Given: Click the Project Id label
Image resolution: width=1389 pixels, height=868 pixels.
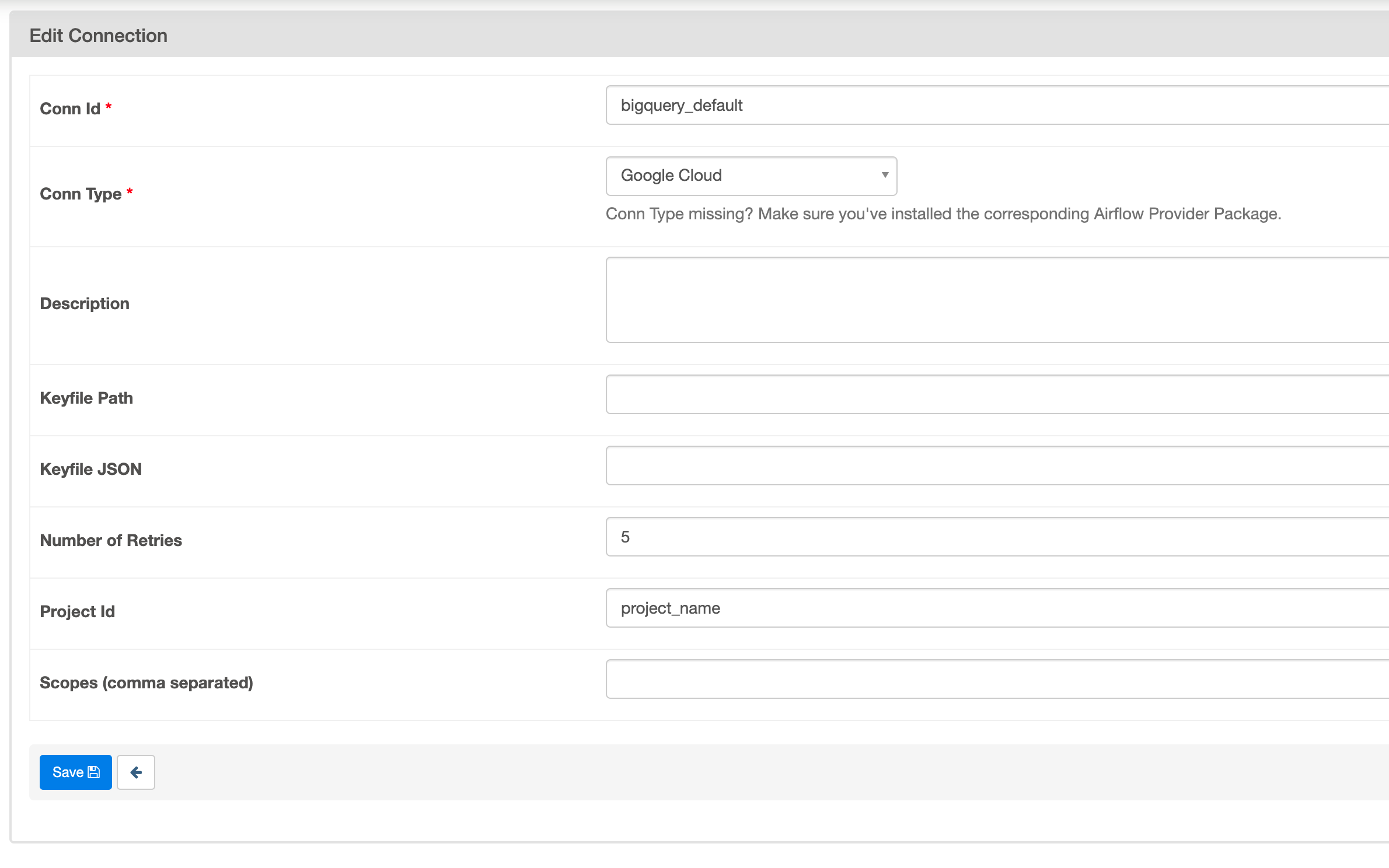Looking at the screenshot, I should click(78, 612).
